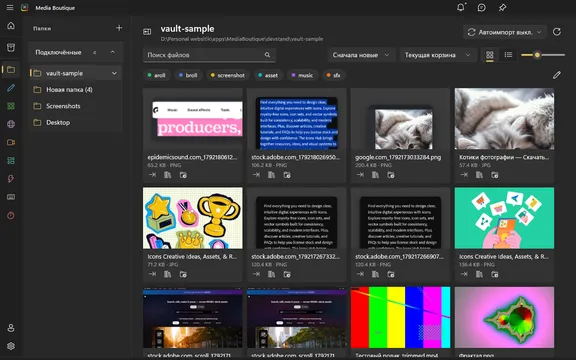Viewport: 576px width, 360px height.
Task: Open the green four-circles sidebar section
Action: point(11,106)
